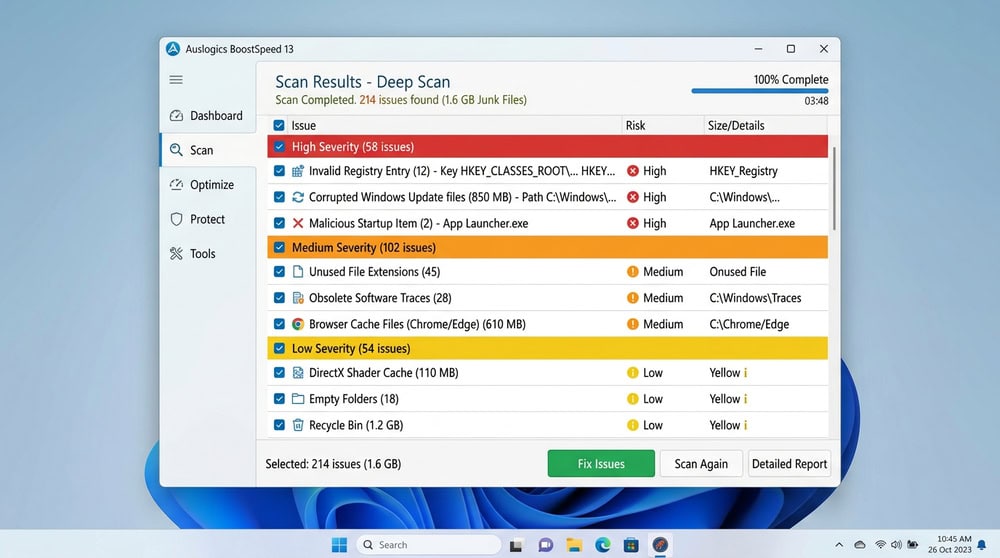1000x558 pixels.
Task: Click the Chrome icon in Browser Cache row
Action: (298, 324)
